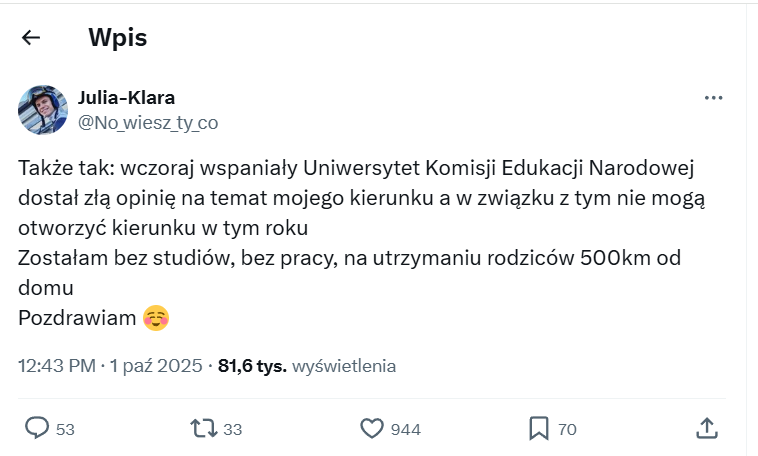The height and width of the screenshot is (456, 758).
Task: Click the Wpis page heading
Action: click(x=117, y=38)
